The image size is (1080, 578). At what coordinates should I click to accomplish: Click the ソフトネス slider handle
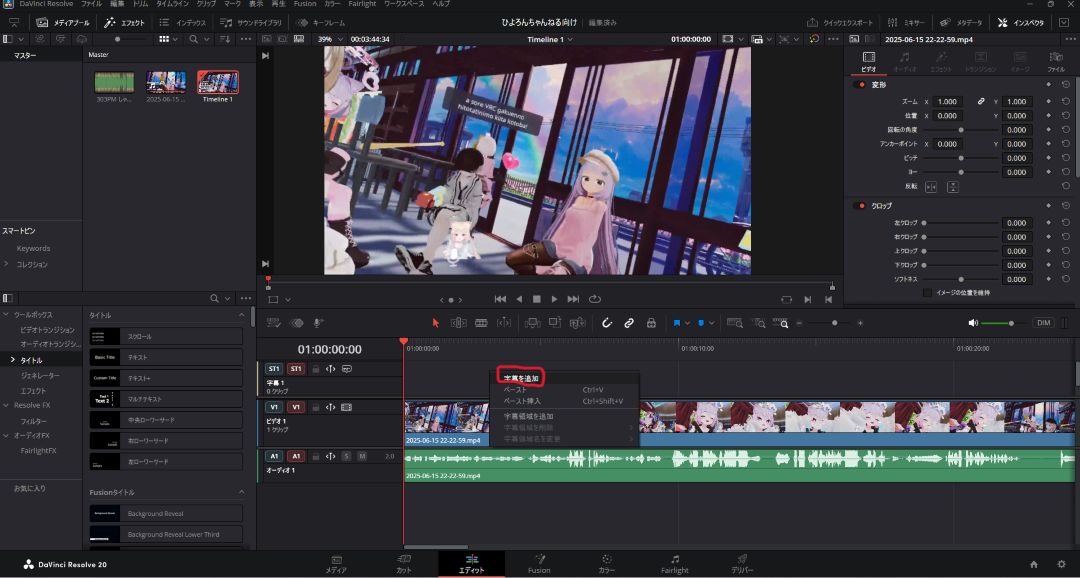pos(961,279)
